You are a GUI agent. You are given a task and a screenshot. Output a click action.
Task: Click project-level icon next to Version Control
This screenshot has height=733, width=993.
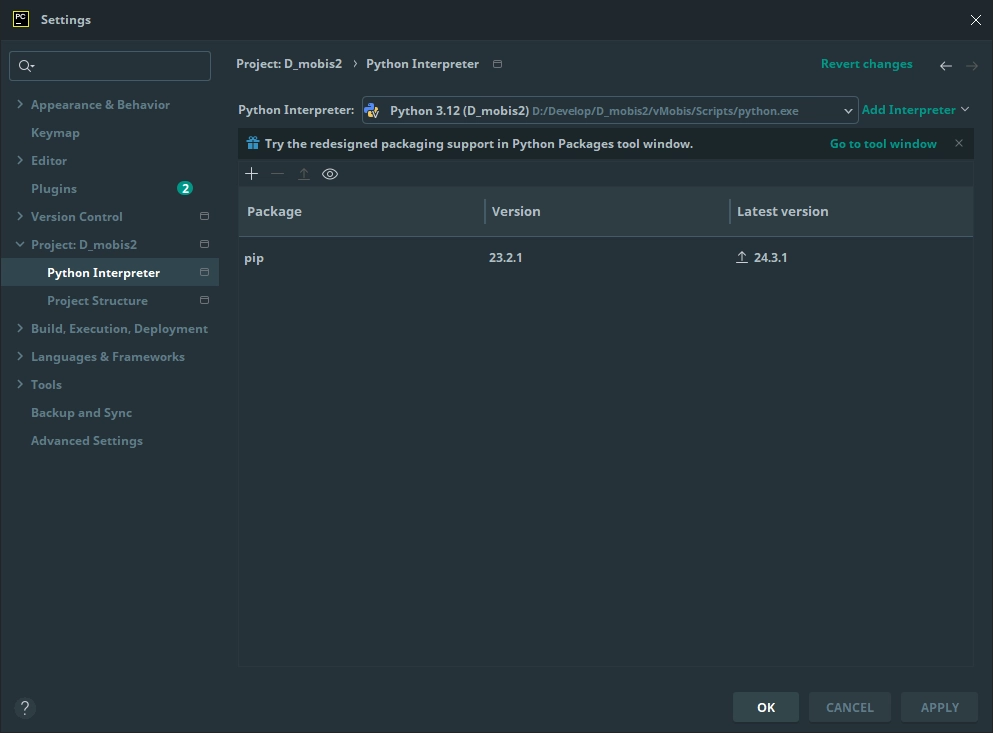205,216
